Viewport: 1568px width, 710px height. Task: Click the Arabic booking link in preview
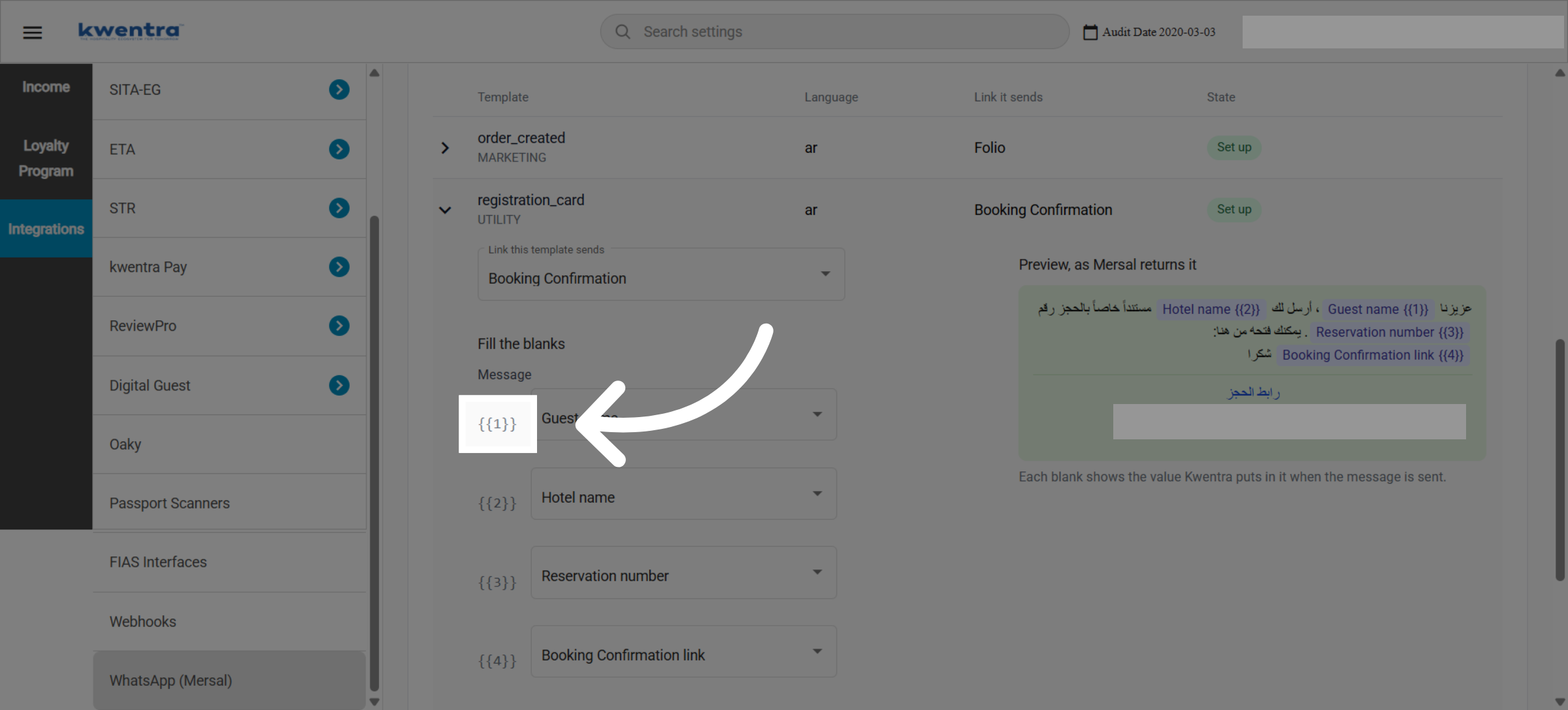[x=1254, y=392]
